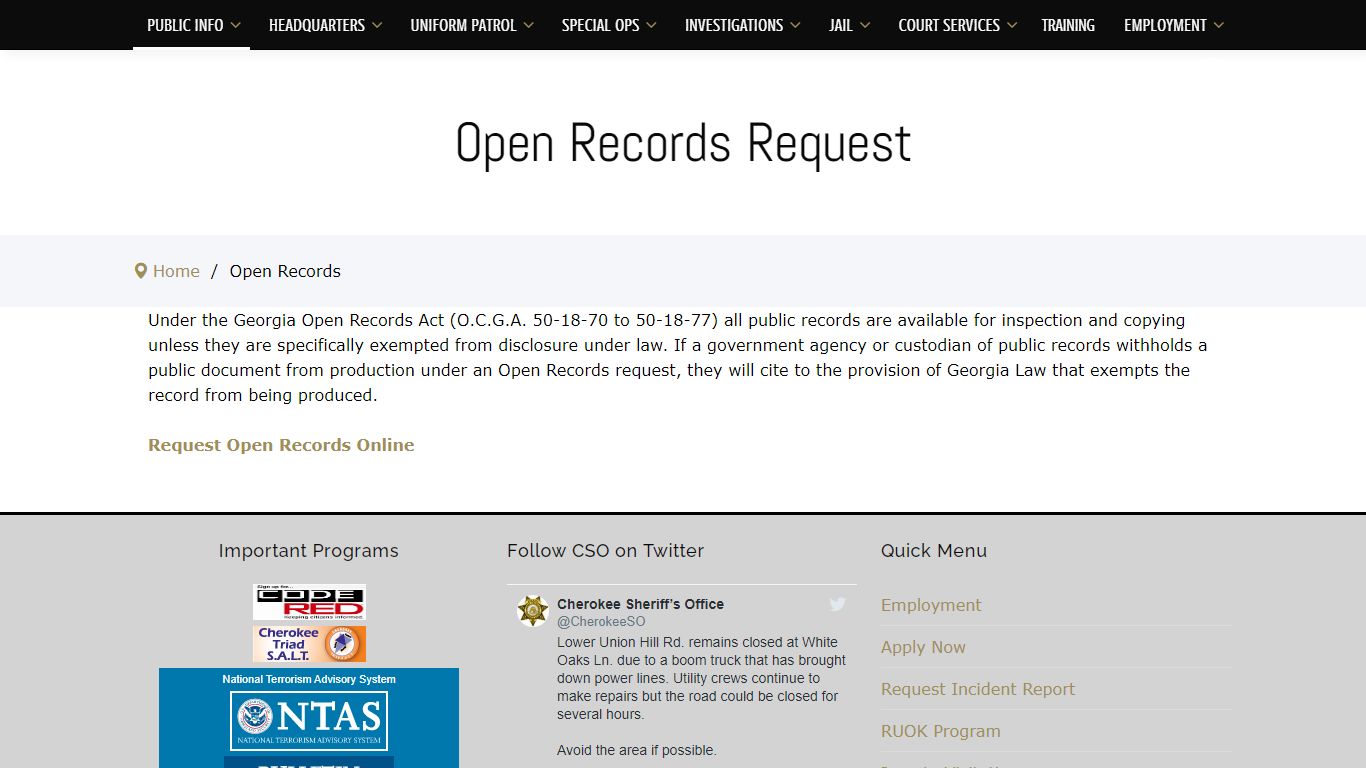The image size is (1366, 768).
Task: Open Apply Now in Quick Menu
Action: (923, 647)
